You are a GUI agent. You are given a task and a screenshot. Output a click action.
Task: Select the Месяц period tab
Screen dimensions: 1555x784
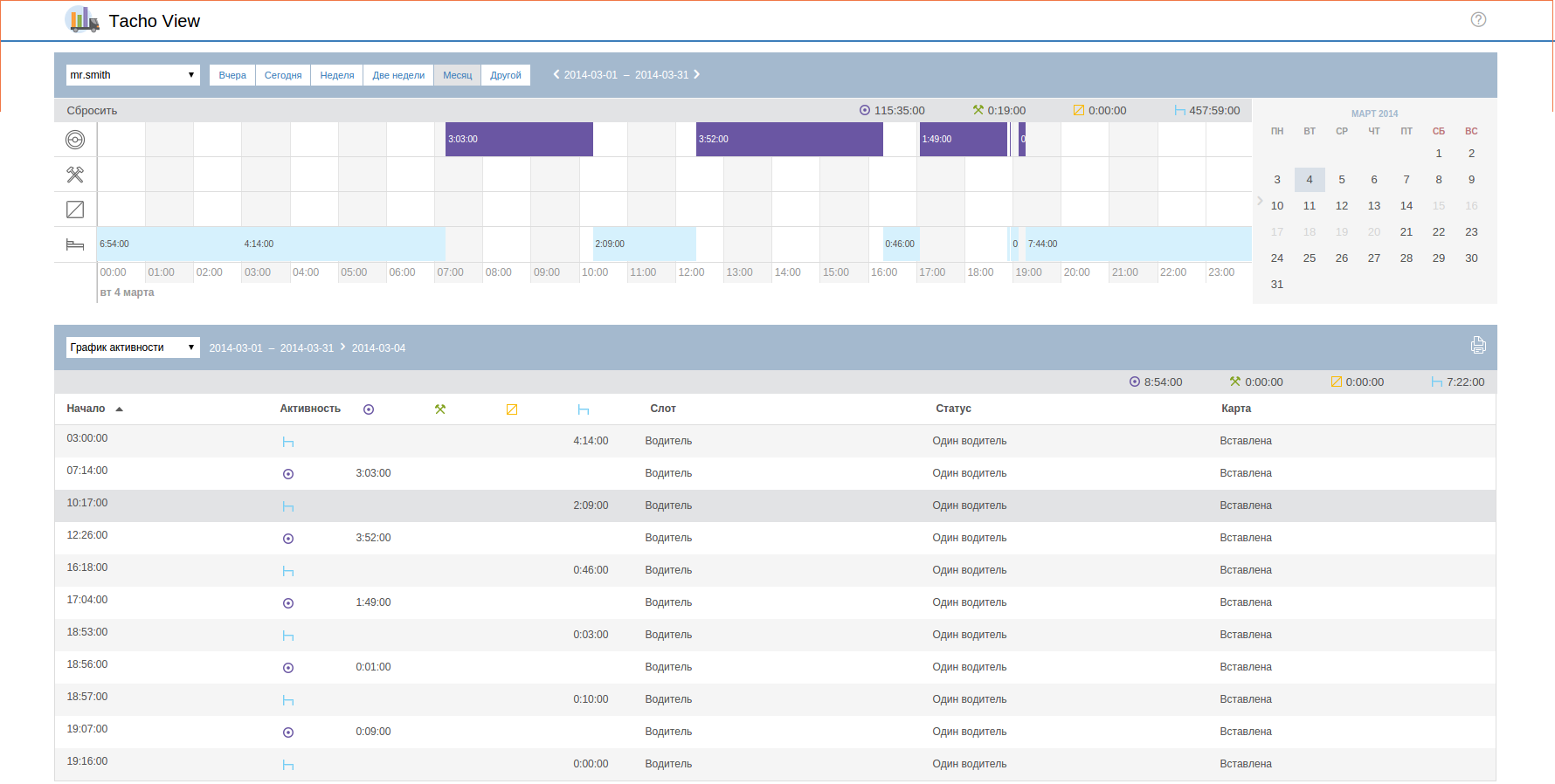coord(457,75)
